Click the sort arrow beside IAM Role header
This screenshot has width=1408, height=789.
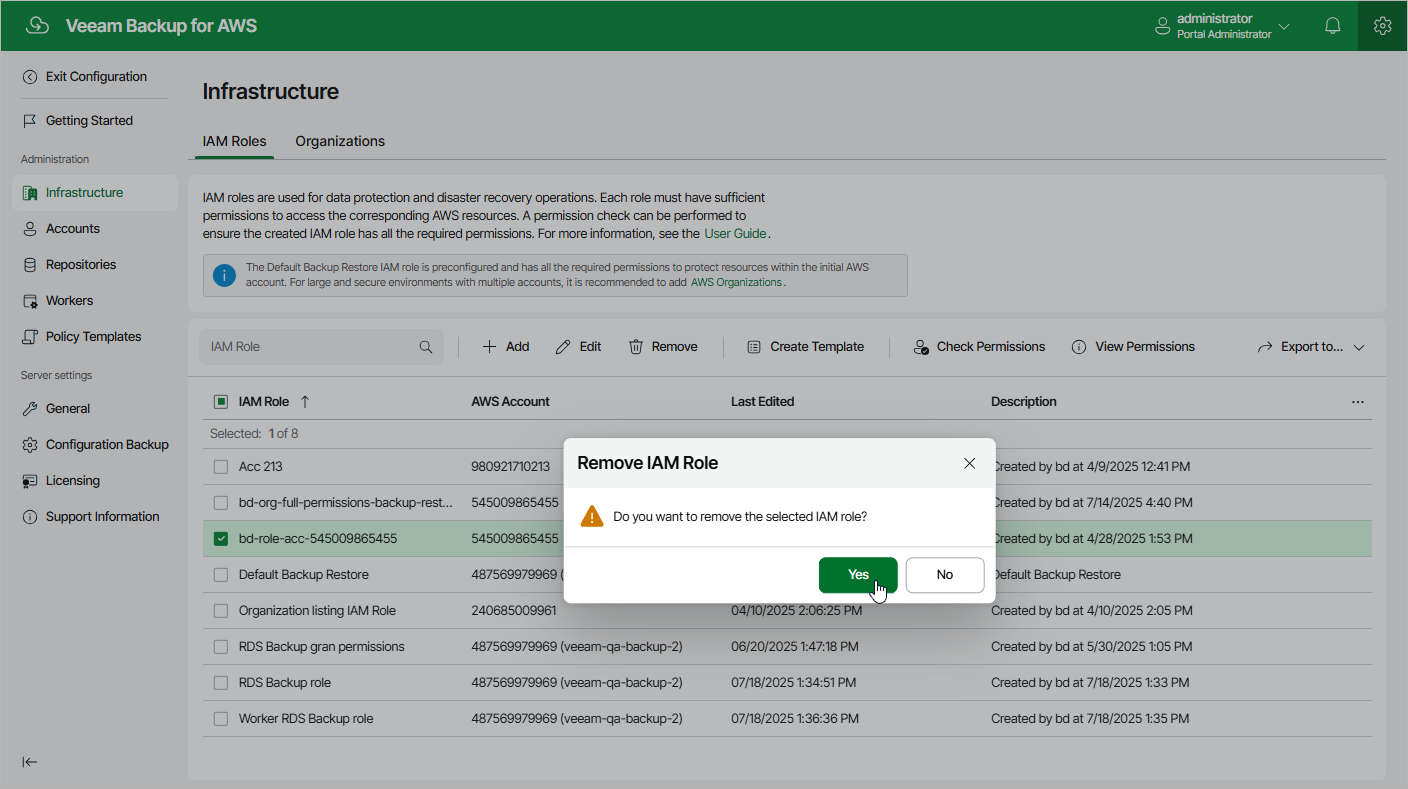click(x=305, y=402)
